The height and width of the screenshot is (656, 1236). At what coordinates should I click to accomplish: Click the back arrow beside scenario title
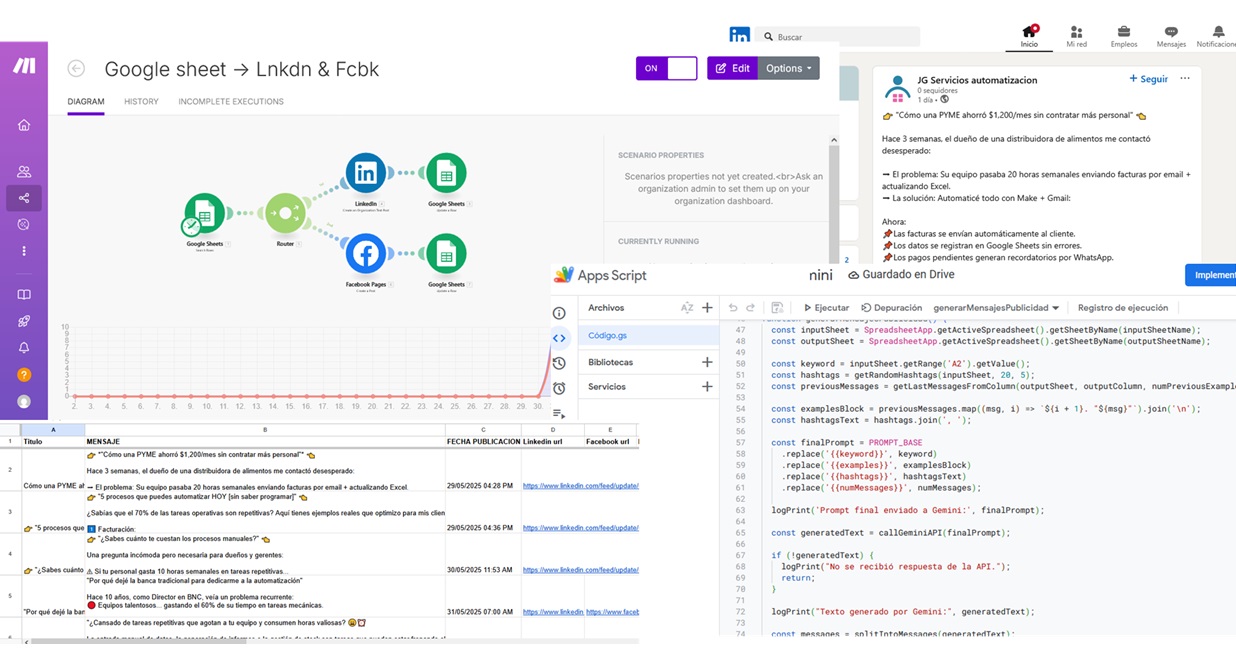76,69
